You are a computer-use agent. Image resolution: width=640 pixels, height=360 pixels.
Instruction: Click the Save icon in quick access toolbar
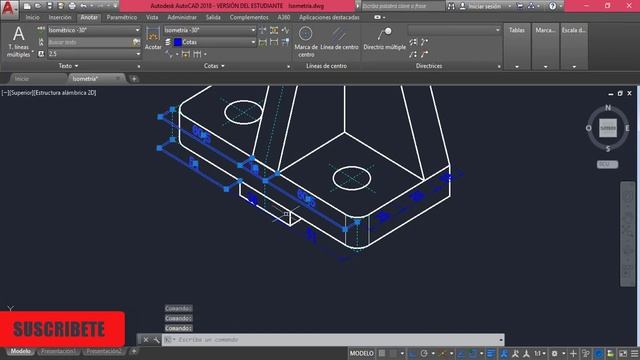tap(50, 6)
